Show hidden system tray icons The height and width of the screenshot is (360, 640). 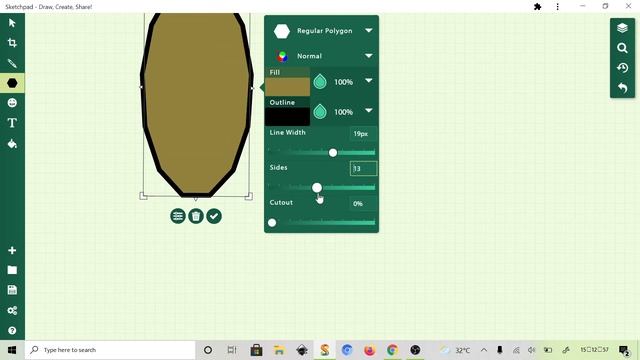[x=484, y=350]
